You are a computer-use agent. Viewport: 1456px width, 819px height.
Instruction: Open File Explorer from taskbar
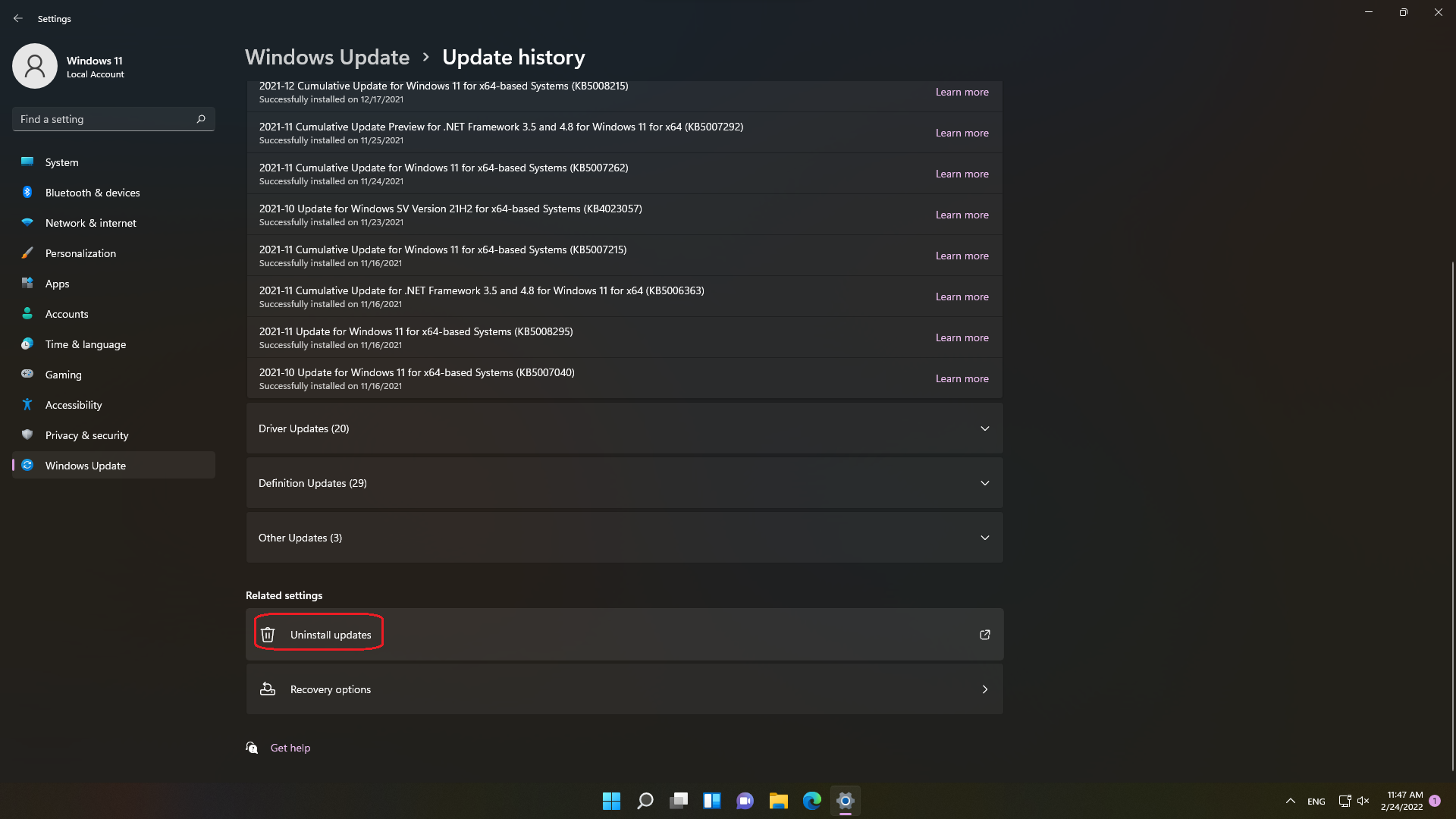pos(779,801)
